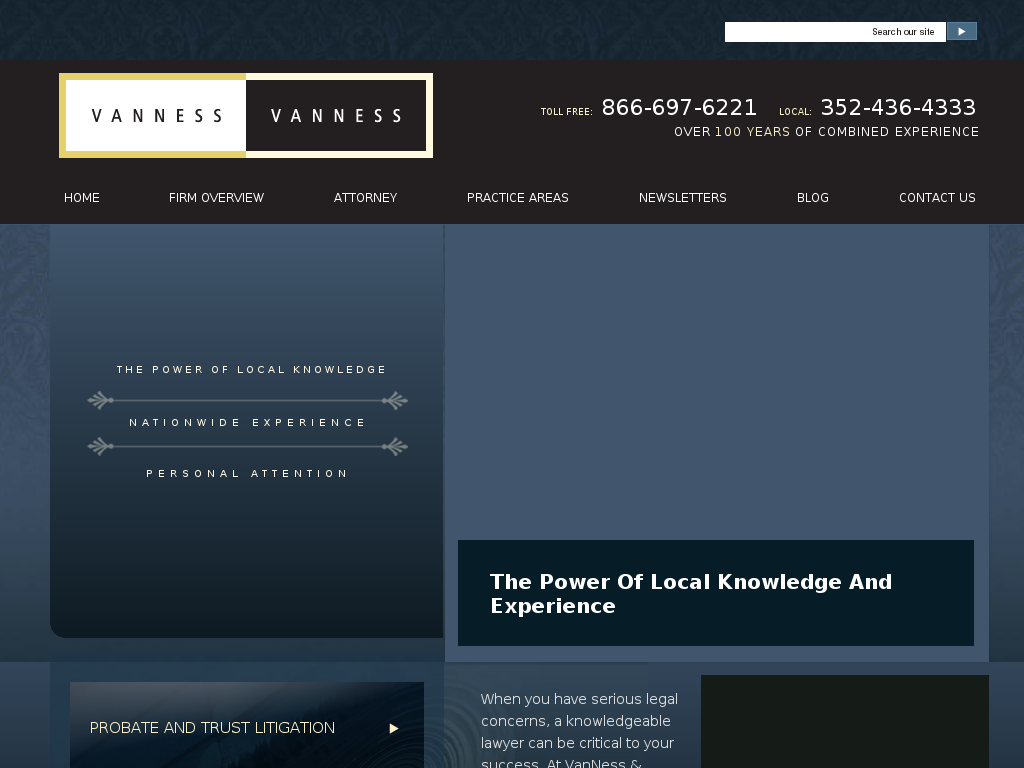The image size is (1024, 768).
Task: Open the Blog menu item
Action: point(812,198)
